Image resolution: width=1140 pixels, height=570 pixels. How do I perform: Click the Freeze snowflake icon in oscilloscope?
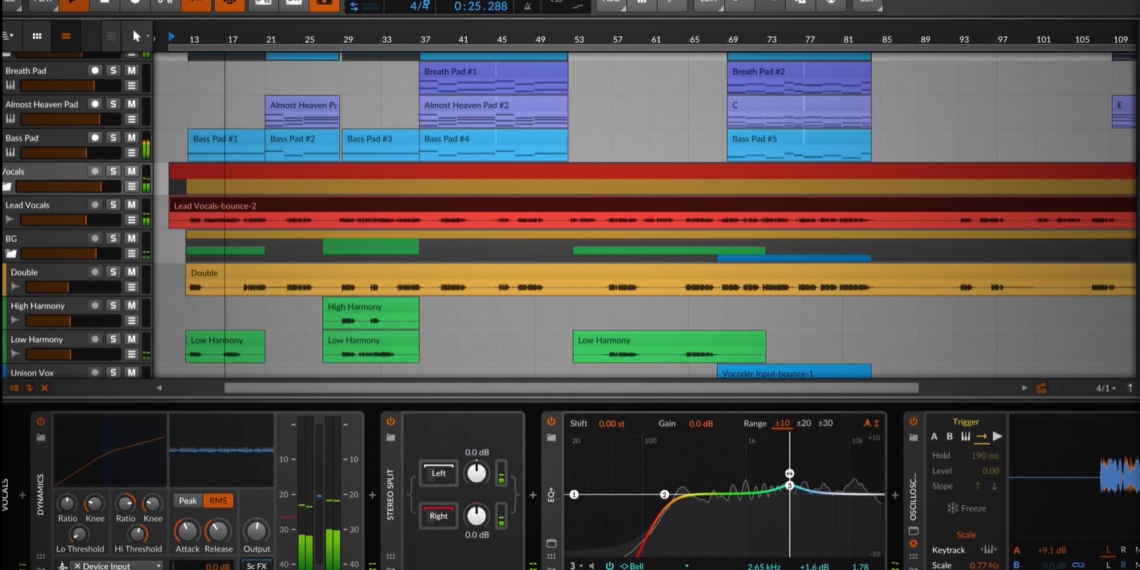click(952, 508)
